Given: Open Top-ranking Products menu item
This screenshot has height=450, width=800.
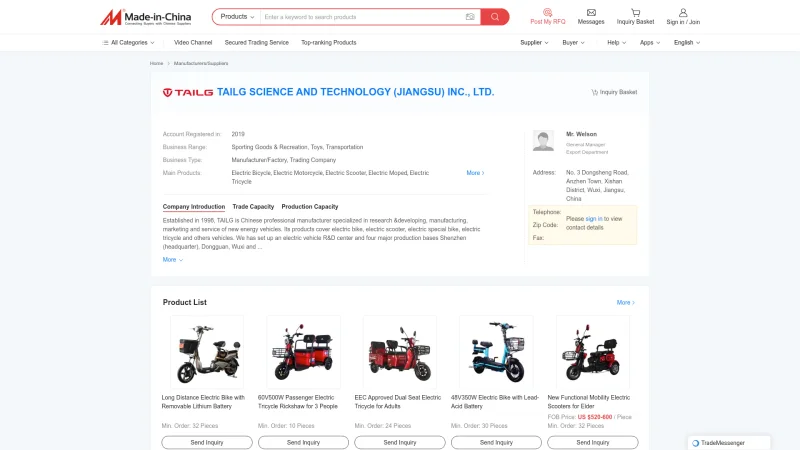Looking at the screenshot, I should click(329, 43).
